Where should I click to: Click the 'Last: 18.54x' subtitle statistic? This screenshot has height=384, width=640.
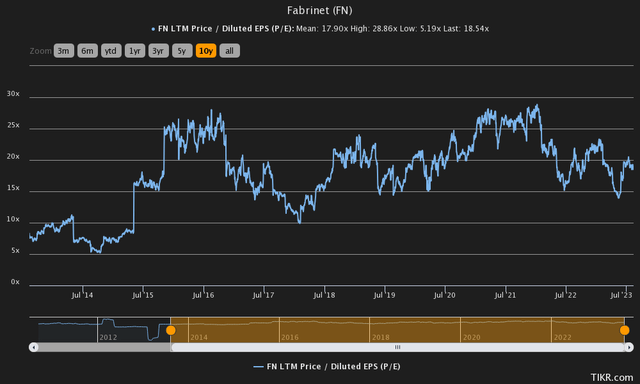click(x=466, y=29)
